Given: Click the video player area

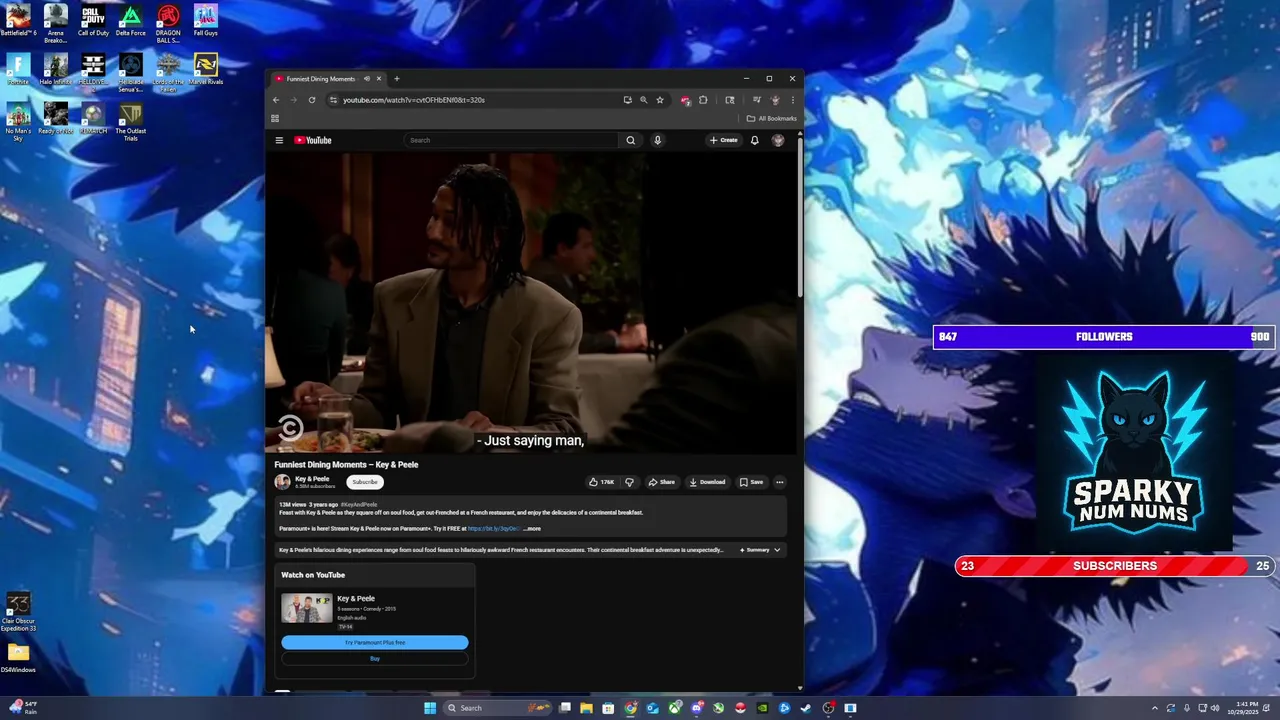Looking at the screenshot, I should pyautogui.click(x=532, y=303).
